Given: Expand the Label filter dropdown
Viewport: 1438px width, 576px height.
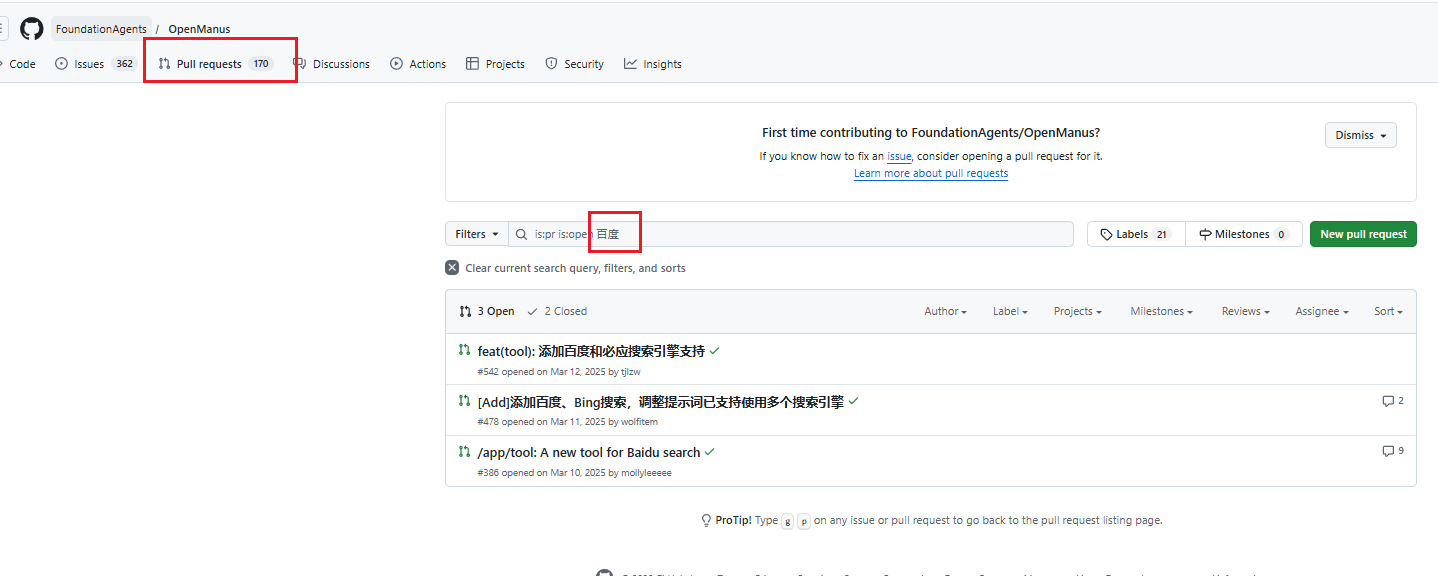Looking at the screenshot, I should click(1010, 311).
